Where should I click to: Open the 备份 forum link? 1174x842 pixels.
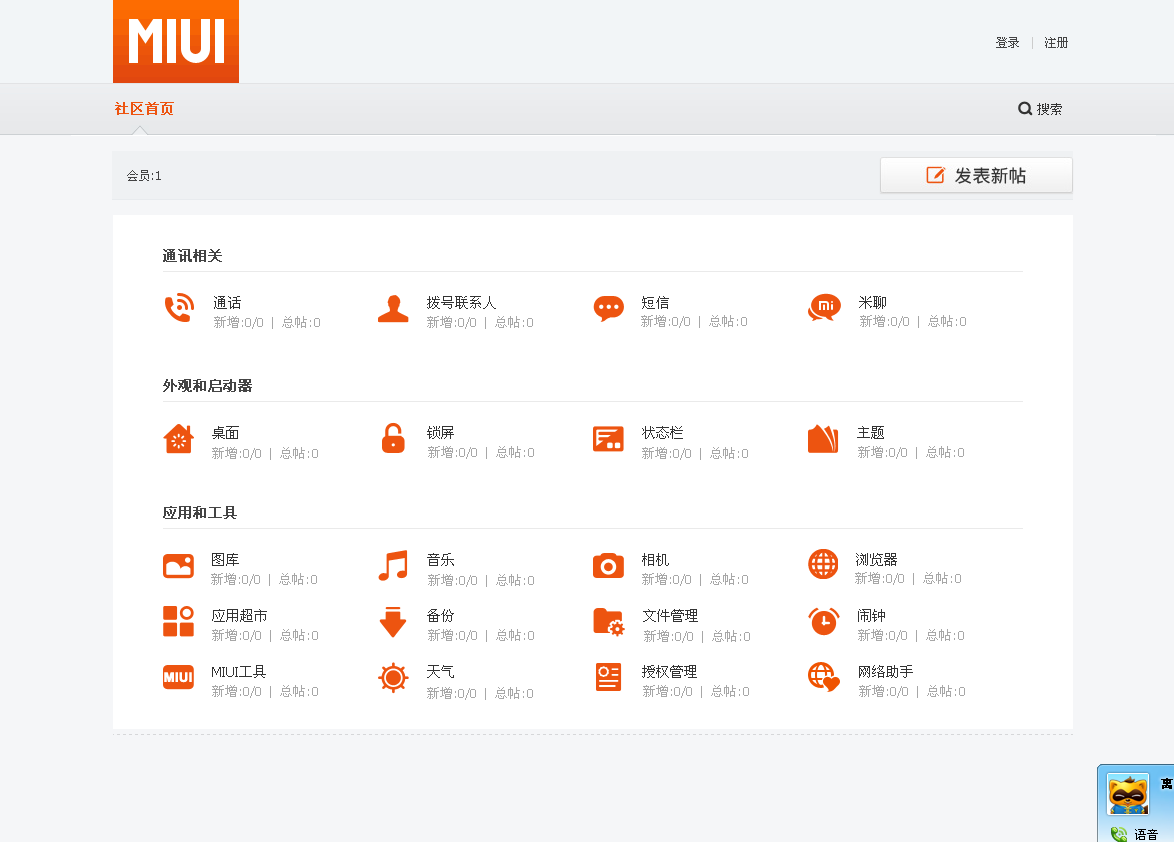(x=440, y=615)
